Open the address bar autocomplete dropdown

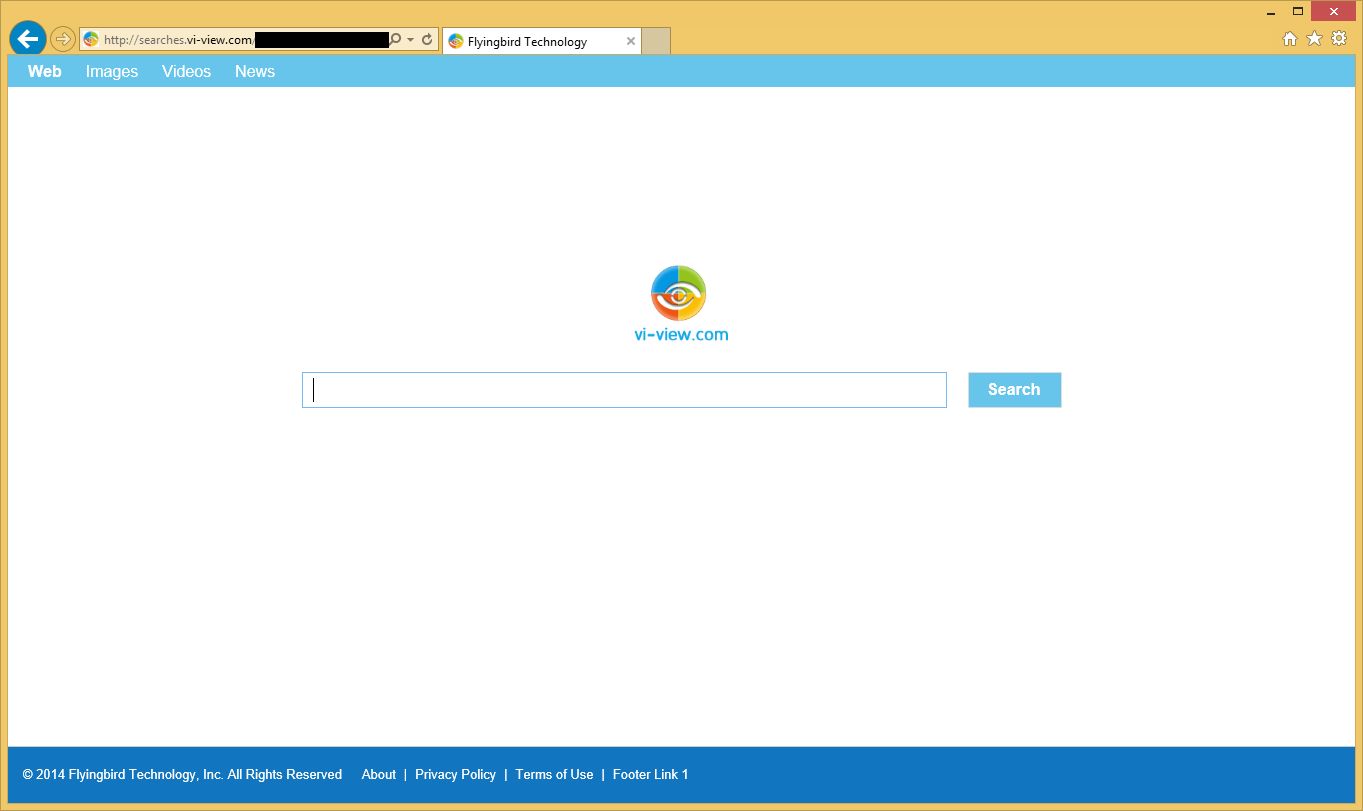pyautogui.click(x=410, y=39)
